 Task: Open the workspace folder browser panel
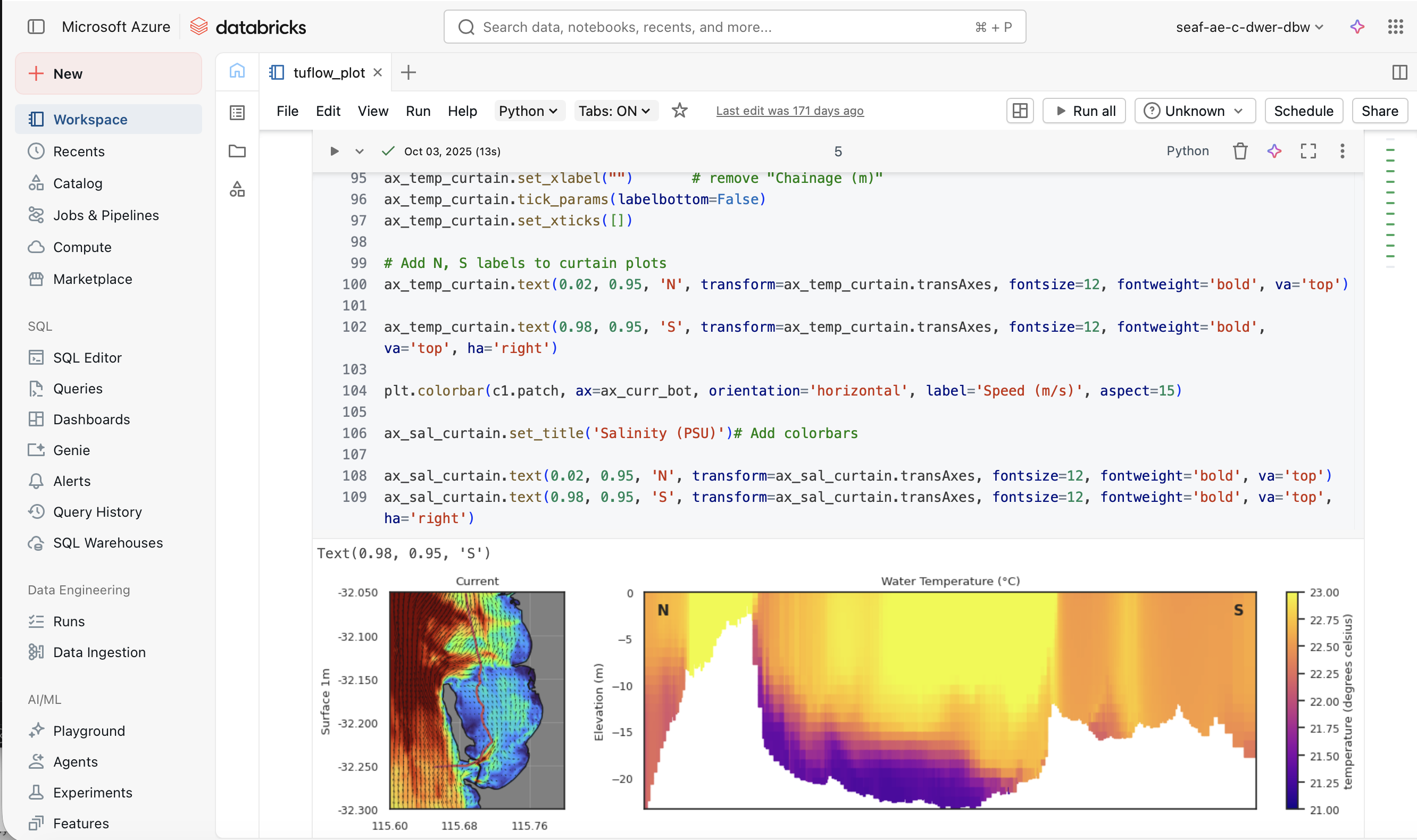237,151
